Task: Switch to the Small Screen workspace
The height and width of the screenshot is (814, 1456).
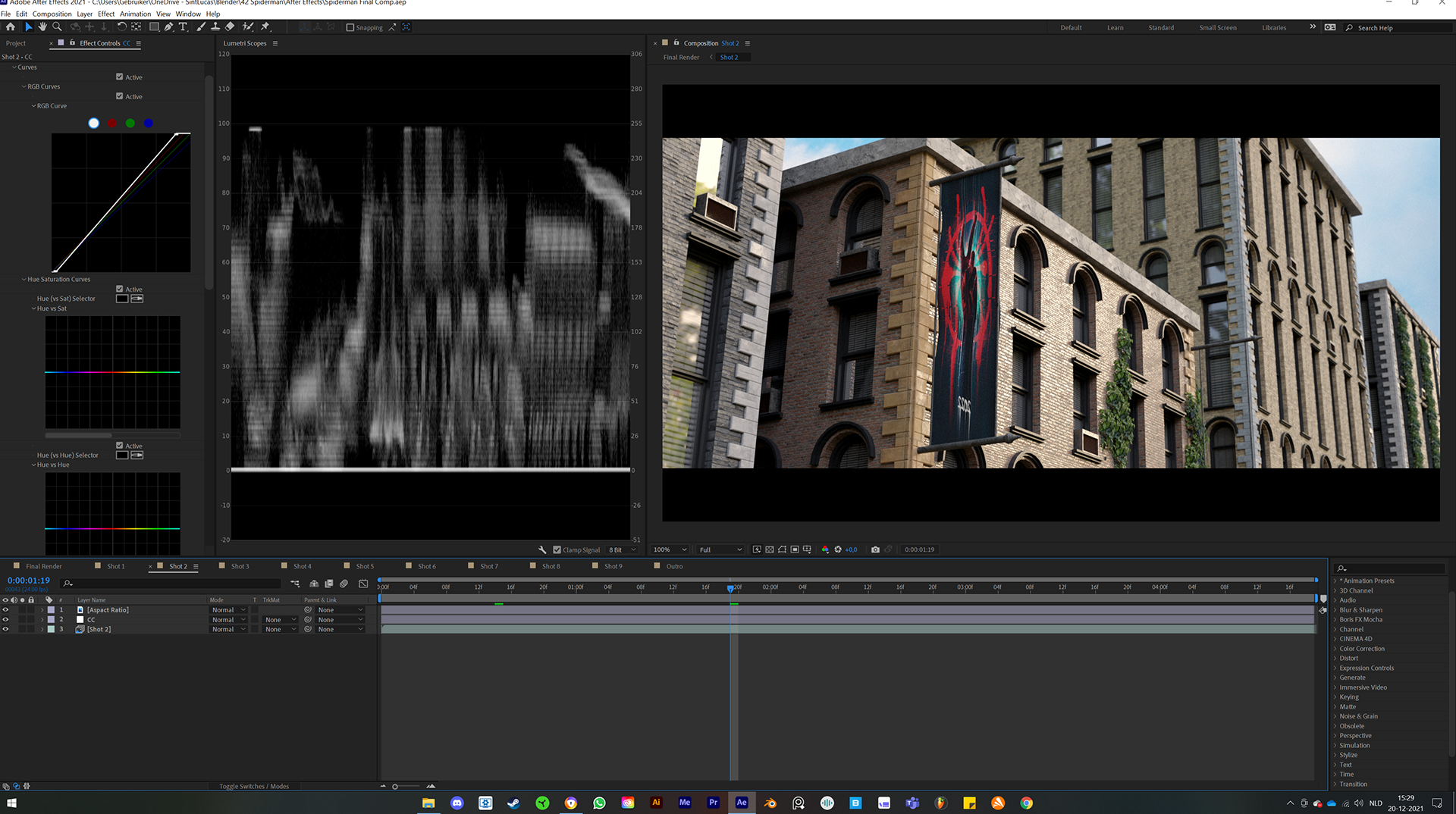Action: pyautogui.click(x=1218, y=28)
